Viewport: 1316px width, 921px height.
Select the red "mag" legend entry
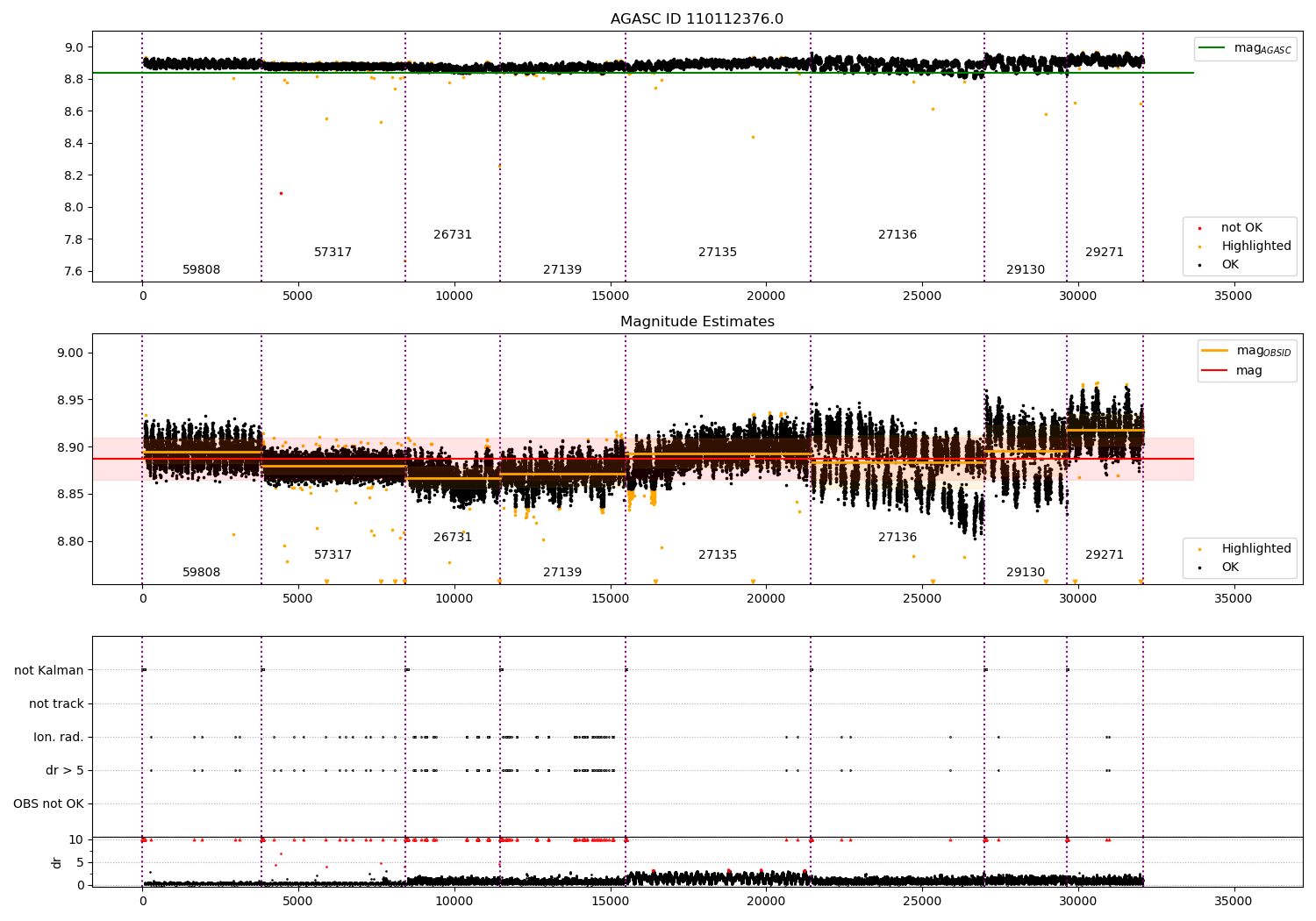(1232, 371)
